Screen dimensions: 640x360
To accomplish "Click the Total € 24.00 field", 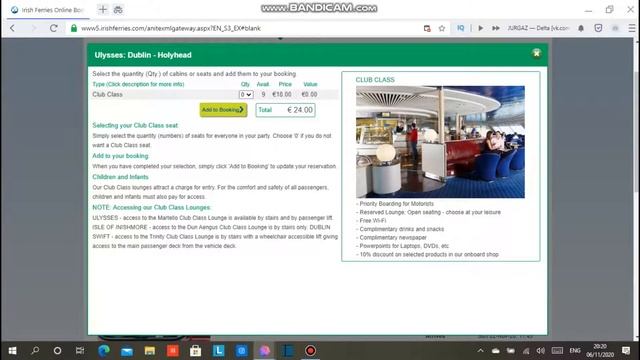I will click(x=285, y=110).
